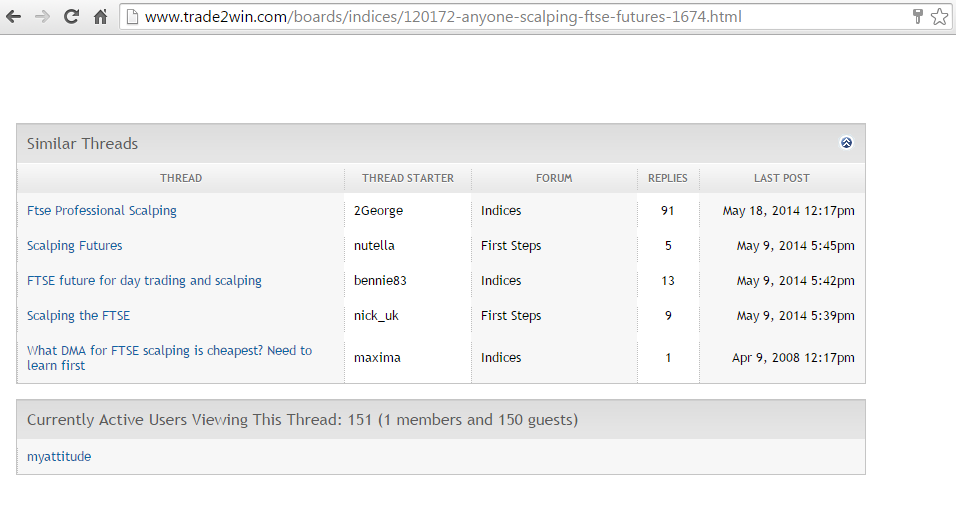Click the Thread Starter column header
Screen dimensions: 956x512
(x=408, y=178)
